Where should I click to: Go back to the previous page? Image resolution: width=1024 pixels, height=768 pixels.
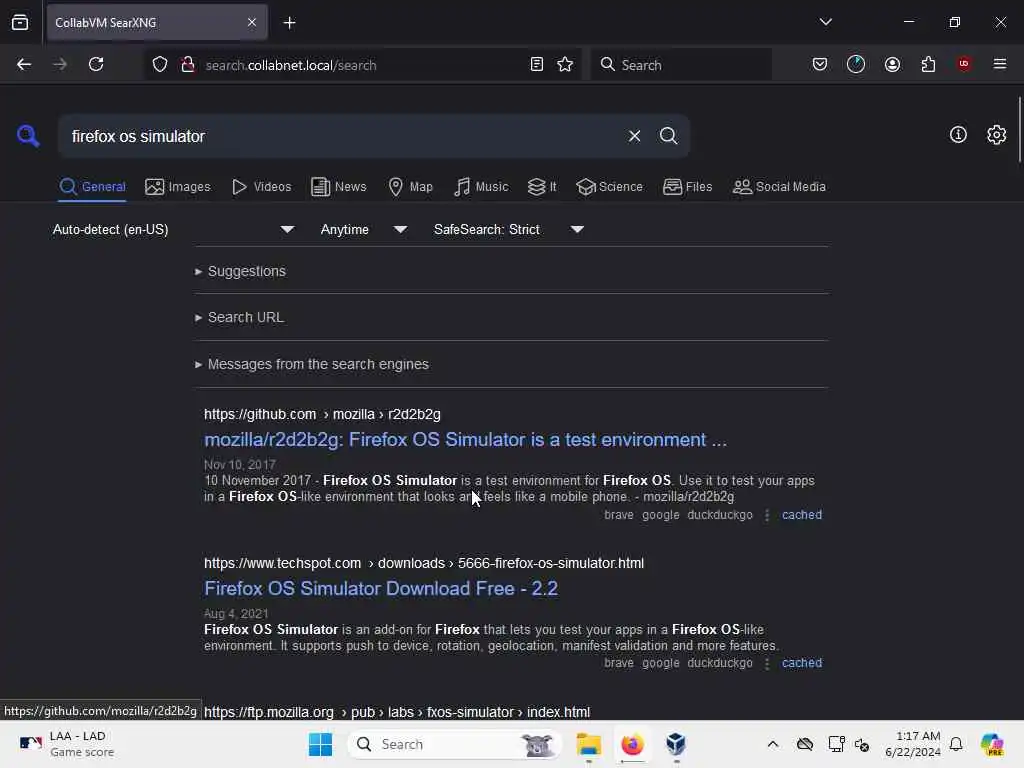[24, 64]
